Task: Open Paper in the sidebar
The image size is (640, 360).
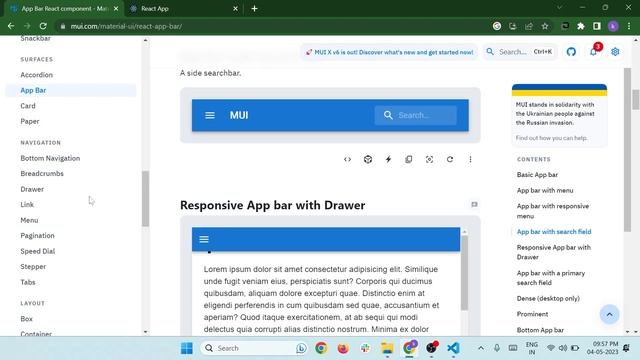Action: (x=30, y=121)
